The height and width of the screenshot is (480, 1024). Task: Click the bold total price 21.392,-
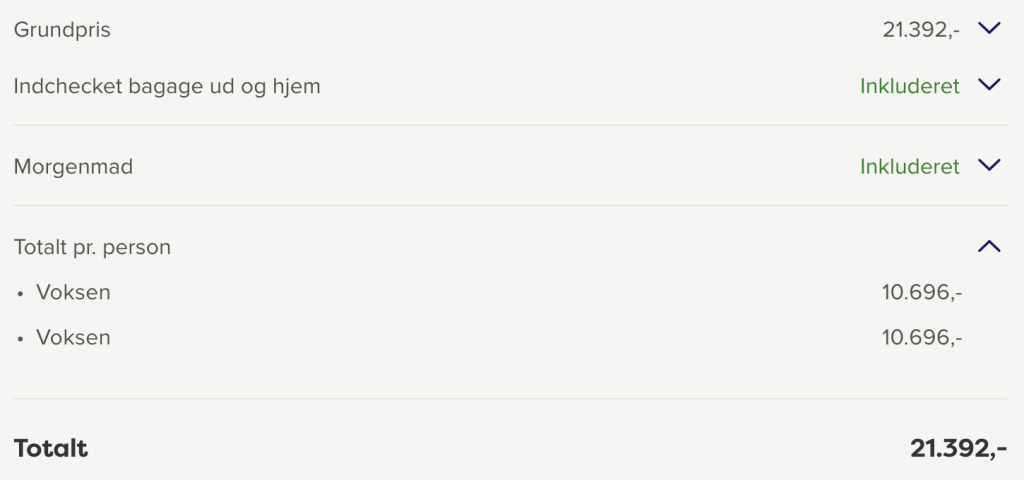point(958,449)
